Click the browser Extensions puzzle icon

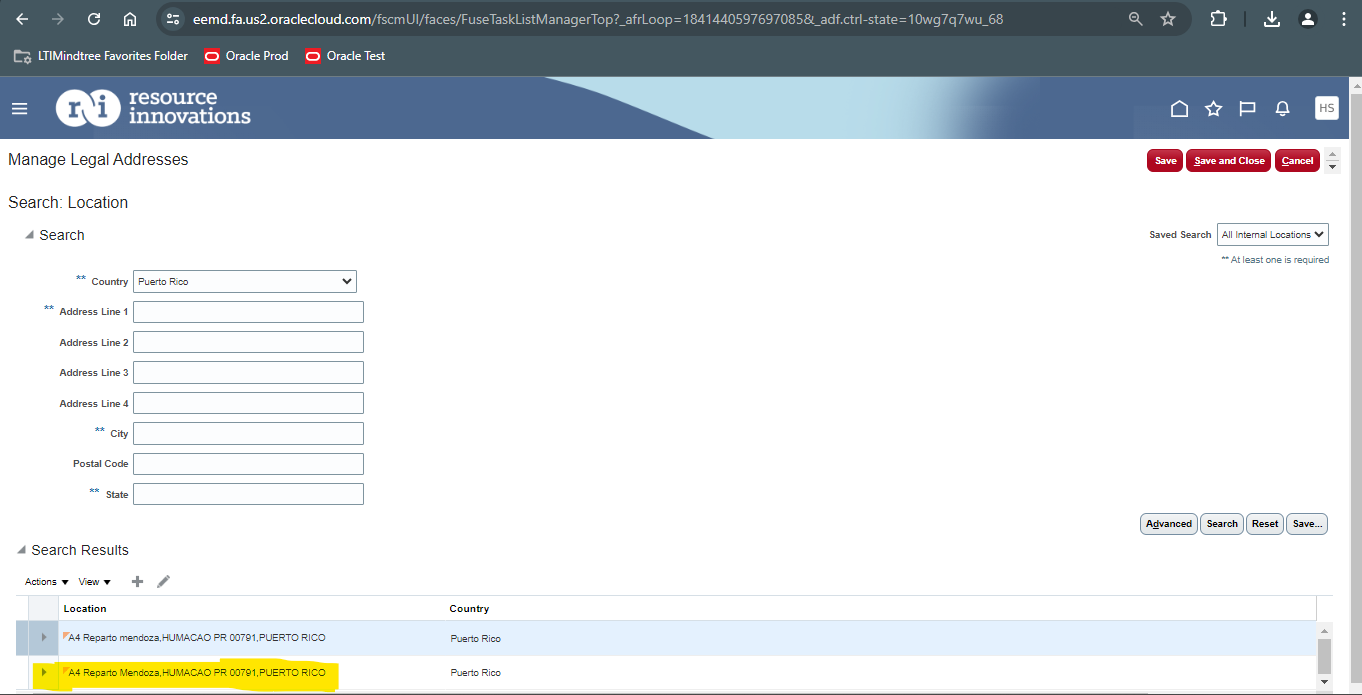pos(1218,18)
